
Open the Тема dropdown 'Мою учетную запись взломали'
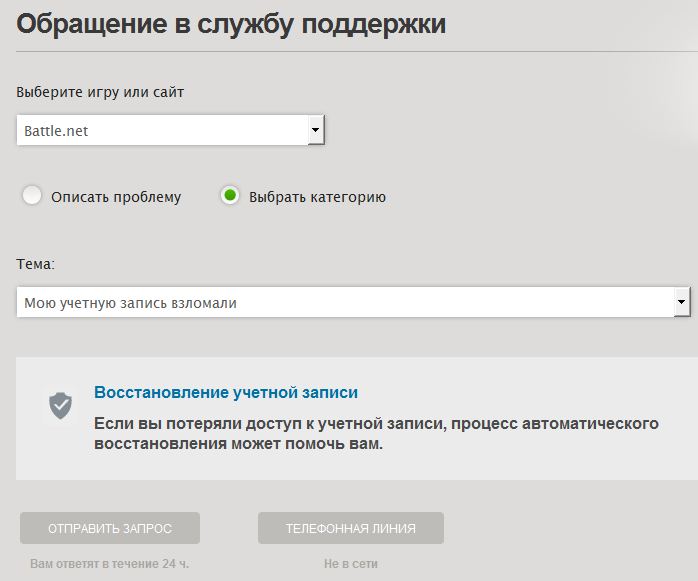[353, 302]
